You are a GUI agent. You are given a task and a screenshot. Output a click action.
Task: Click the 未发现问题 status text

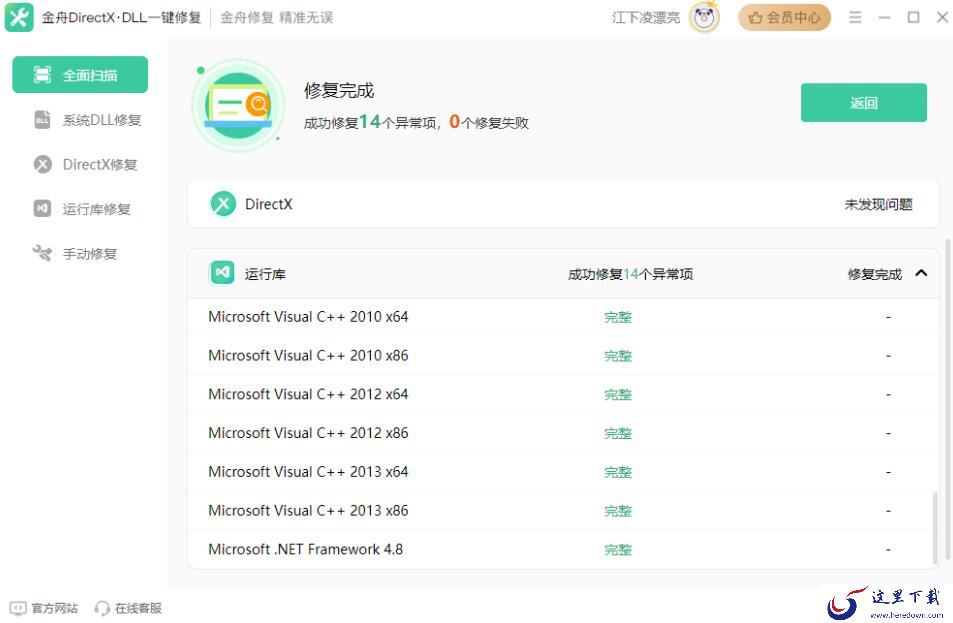tap(878, 205)
